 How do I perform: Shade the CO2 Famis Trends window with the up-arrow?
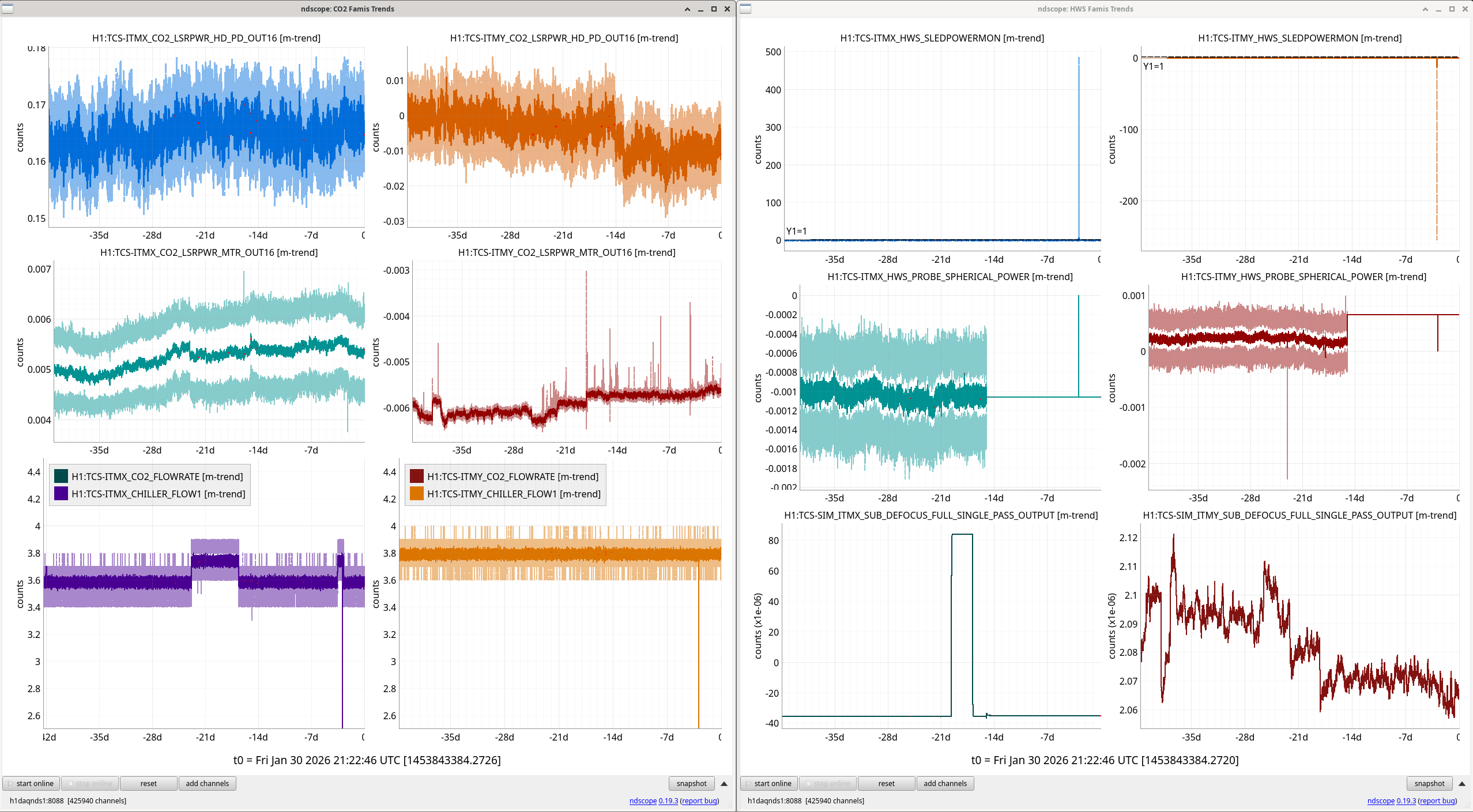687,9
